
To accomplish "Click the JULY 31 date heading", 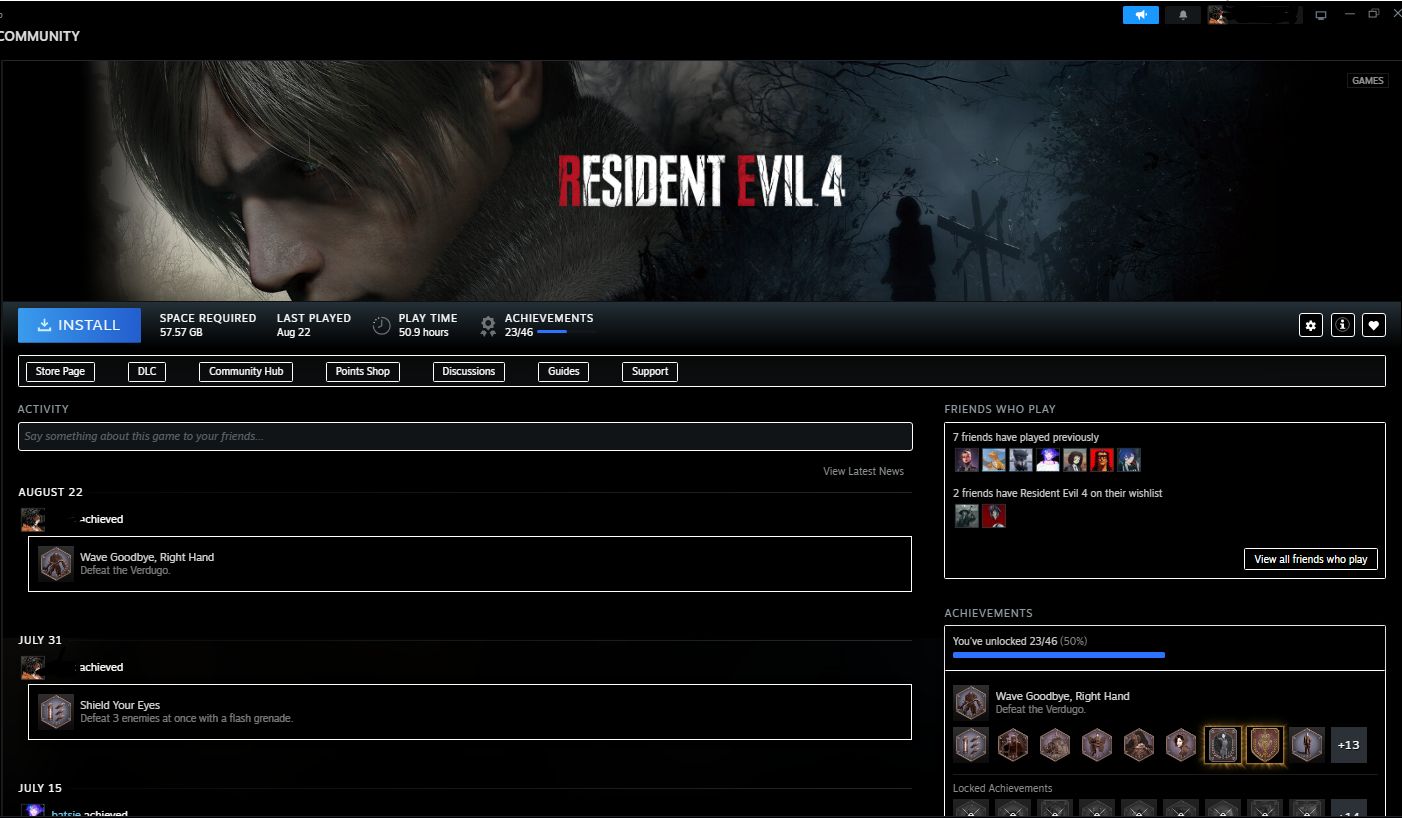I will (40, 640).
